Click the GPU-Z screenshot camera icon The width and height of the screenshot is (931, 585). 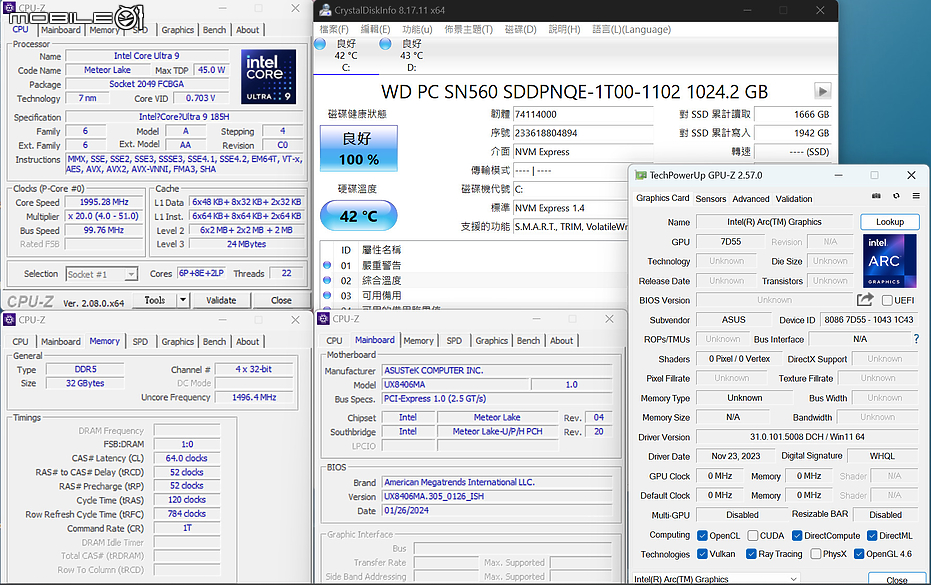[876, 196]
